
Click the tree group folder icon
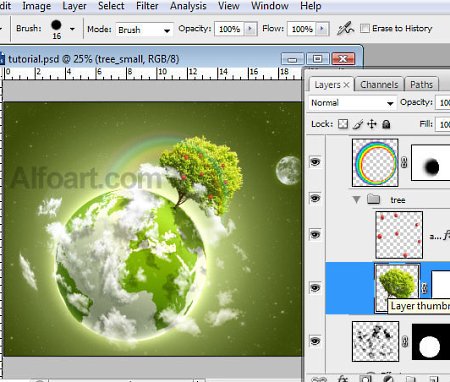click(373, 199)
